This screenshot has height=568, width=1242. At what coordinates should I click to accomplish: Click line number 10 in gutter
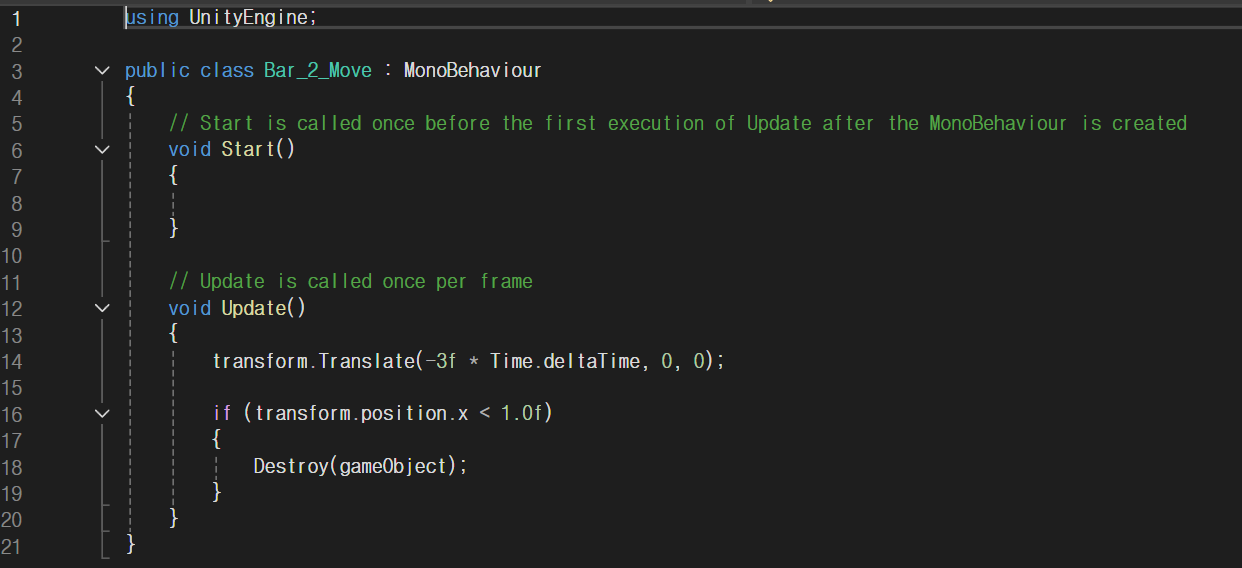(x=12, y=255)
